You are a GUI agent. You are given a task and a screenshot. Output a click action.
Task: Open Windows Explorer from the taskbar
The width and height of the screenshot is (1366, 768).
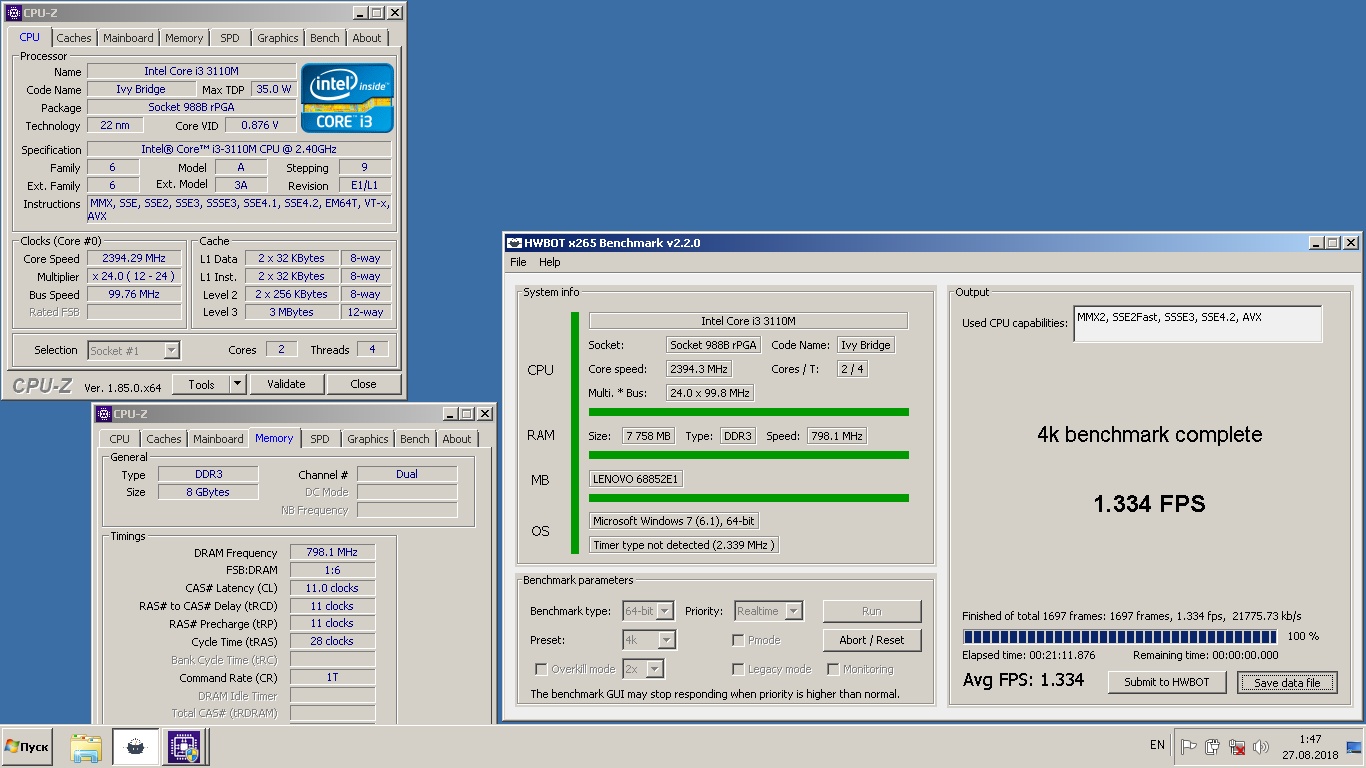(86, 747)
